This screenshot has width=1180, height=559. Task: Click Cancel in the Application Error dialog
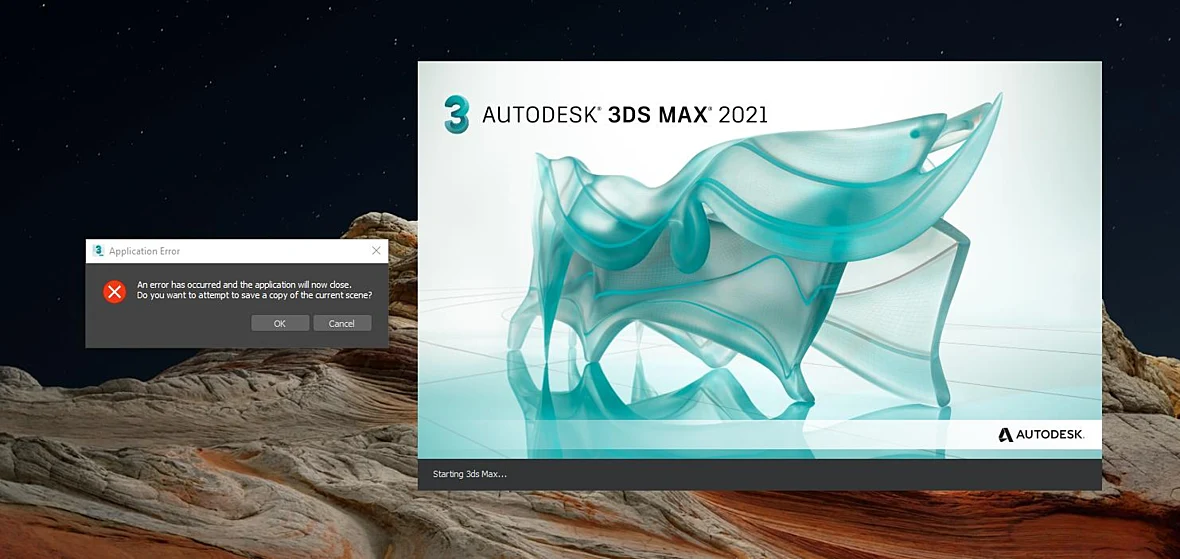click(x=341, y=324)
